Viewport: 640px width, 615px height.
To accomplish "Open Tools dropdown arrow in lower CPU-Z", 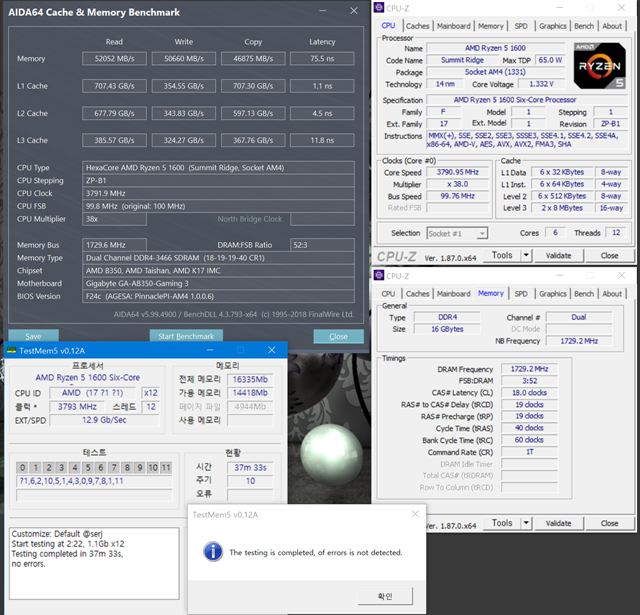I will point(526,523).
